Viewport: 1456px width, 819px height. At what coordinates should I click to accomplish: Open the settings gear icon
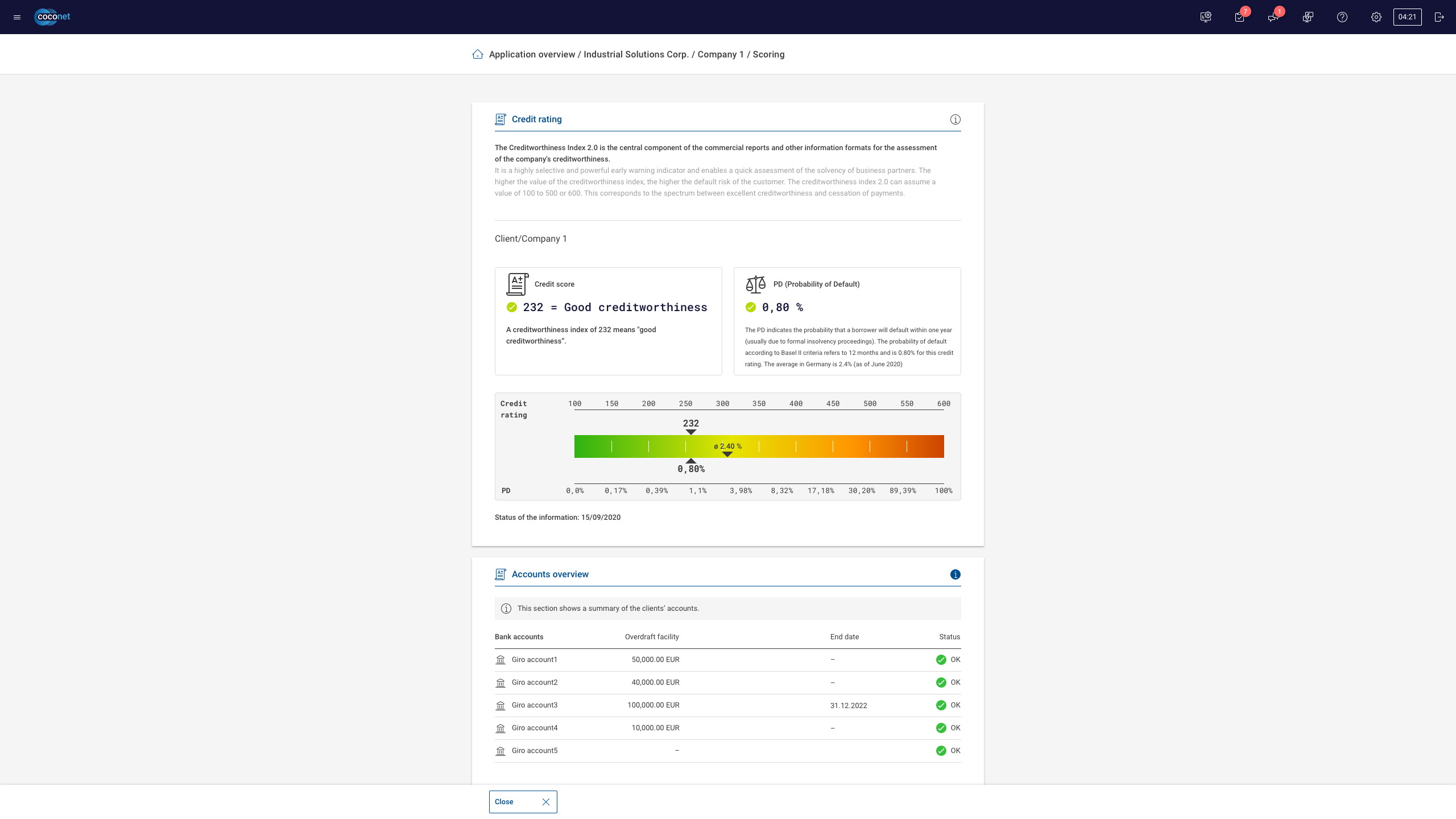[x=1376, y=17]
